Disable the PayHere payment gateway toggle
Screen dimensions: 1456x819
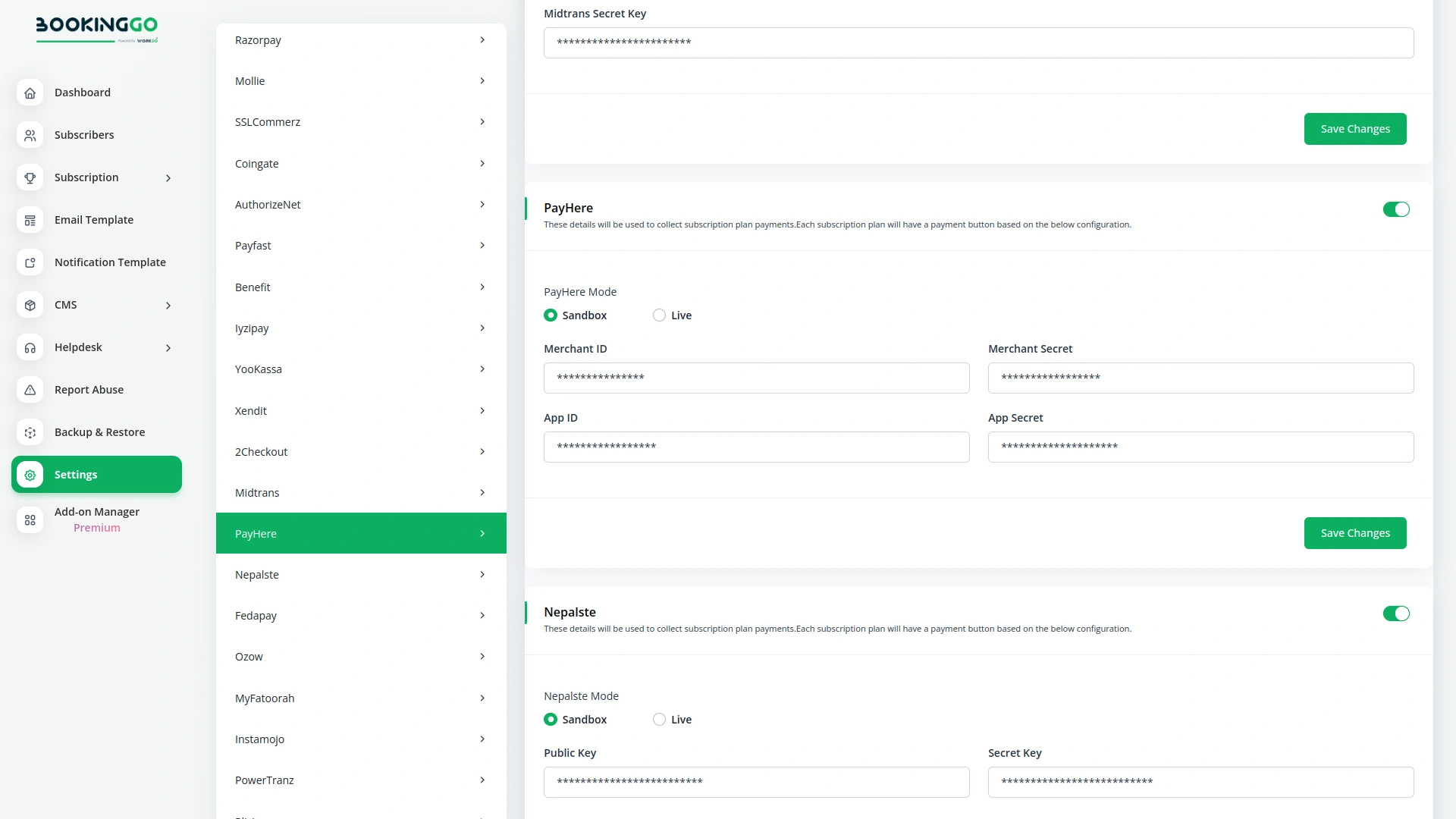1396,209
